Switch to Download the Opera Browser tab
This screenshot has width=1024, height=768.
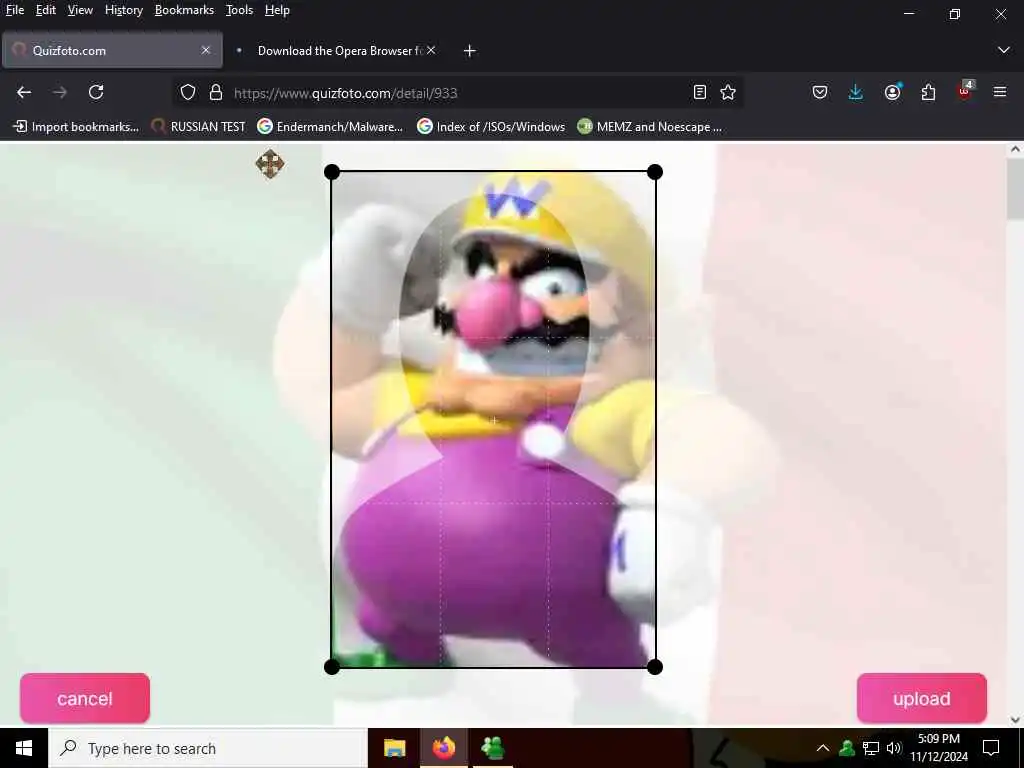click(x=333, y=50)
